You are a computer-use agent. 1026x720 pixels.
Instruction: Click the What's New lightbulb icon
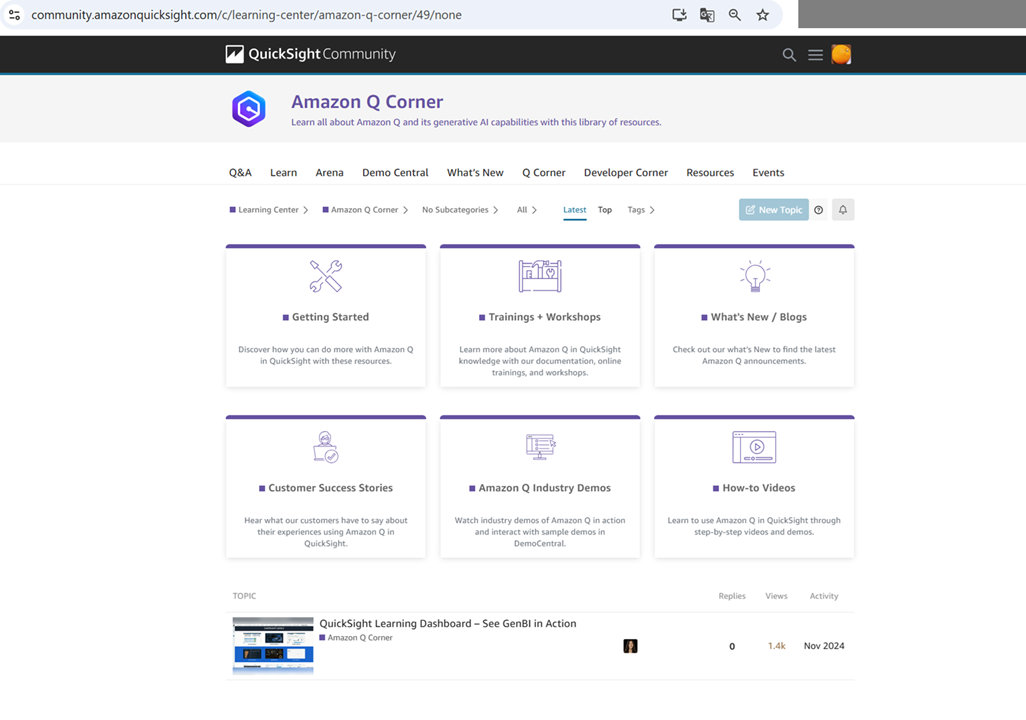[x=754, y=276]
